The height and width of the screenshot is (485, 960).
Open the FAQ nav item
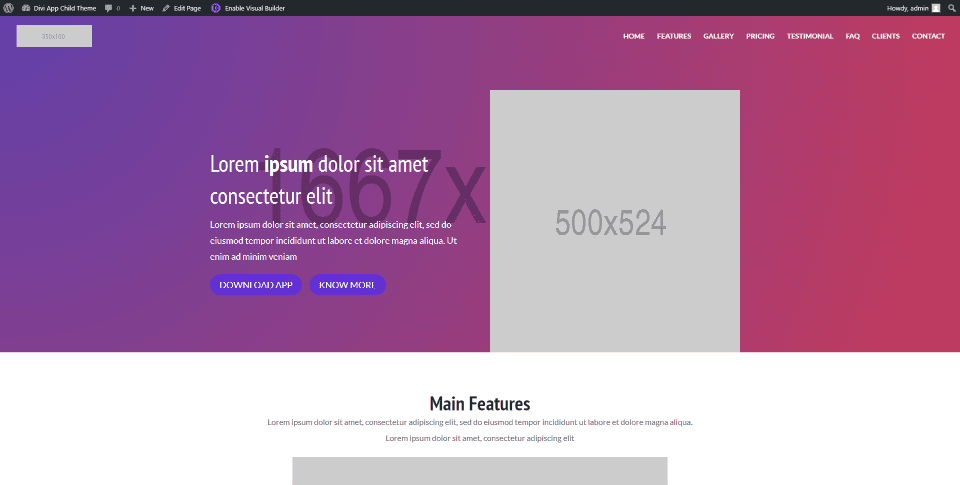tap(852, 36)
